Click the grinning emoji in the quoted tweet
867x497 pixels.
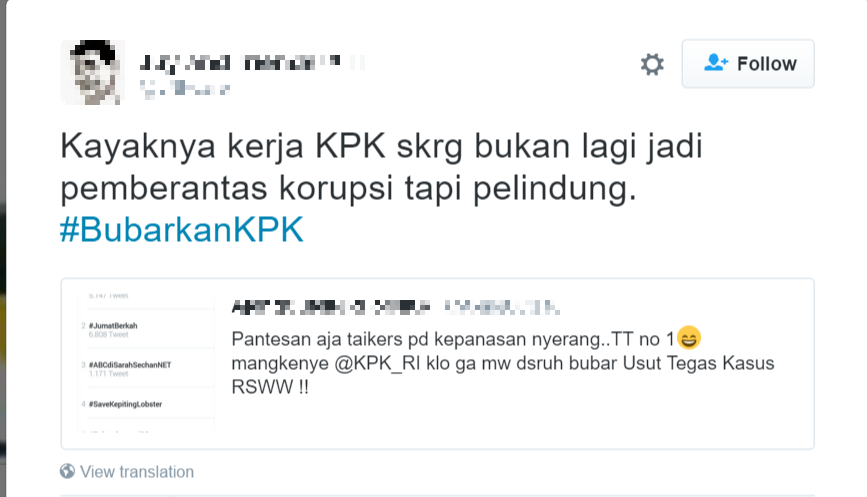[688, 338]
